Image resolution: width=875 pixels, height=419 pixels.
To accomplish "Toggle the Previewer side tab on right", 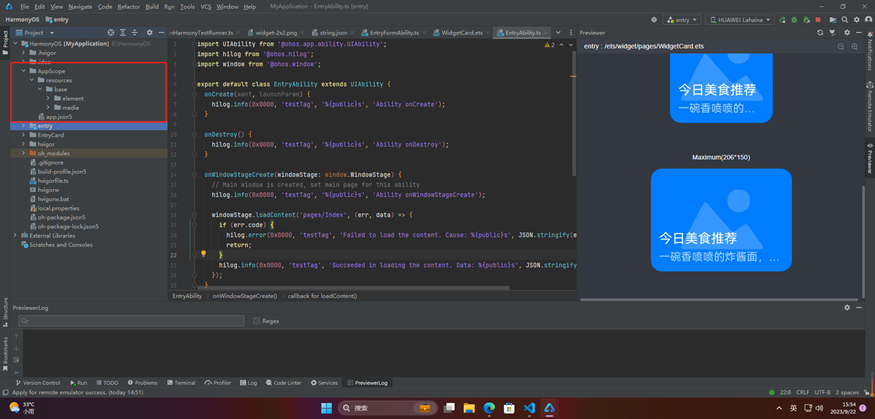I will tap(869, 158).
